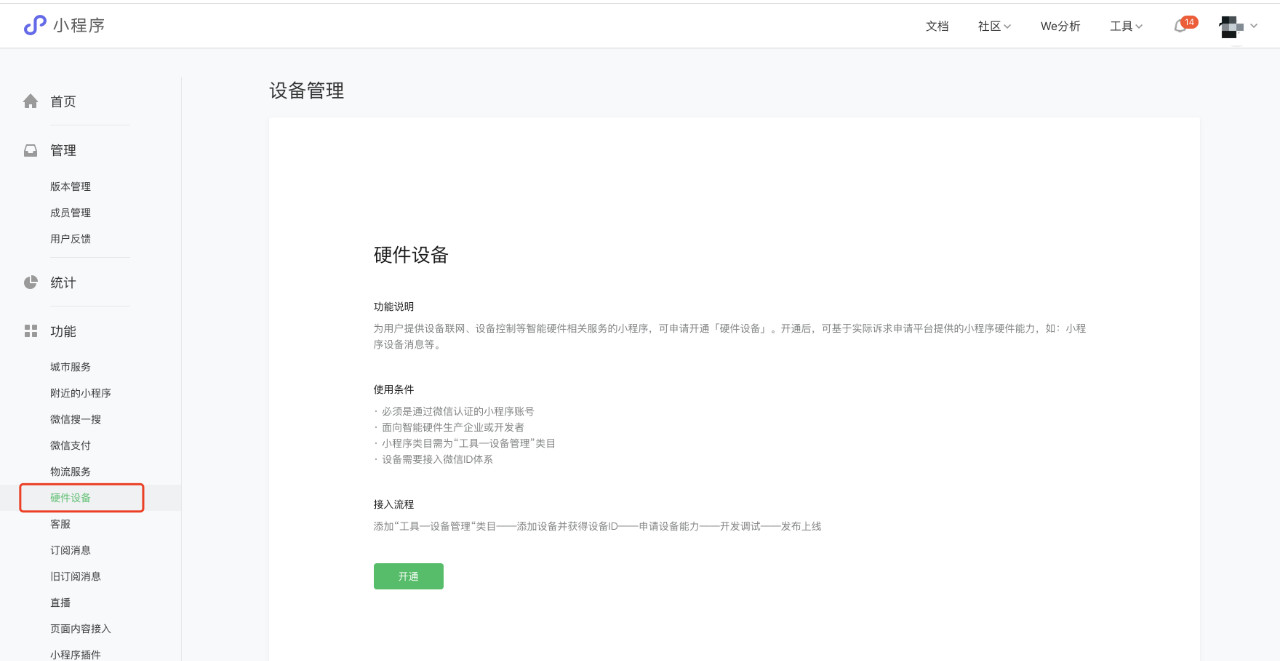Open 文档 in the top navigation
1280x661 pixels.
pos(937,27)
